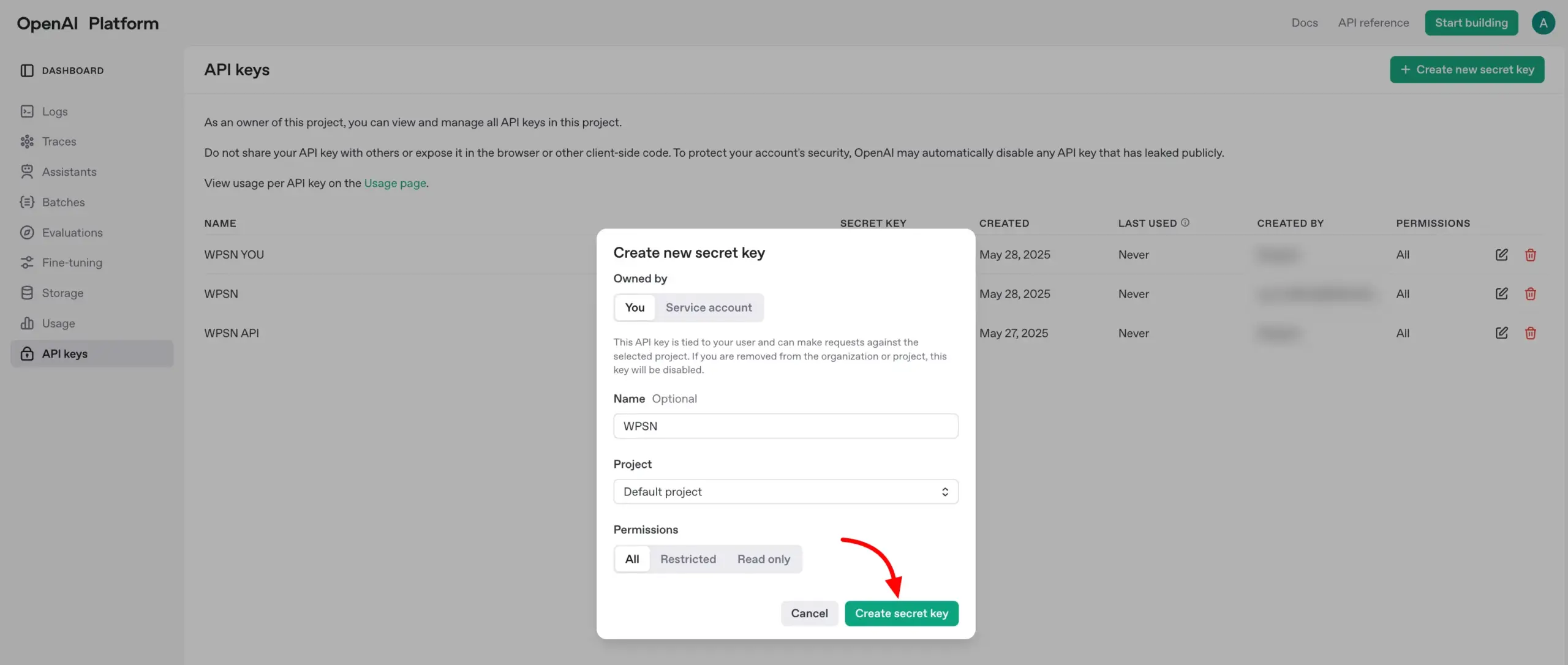Click the Create secret key button

click(x=901, y=614)
